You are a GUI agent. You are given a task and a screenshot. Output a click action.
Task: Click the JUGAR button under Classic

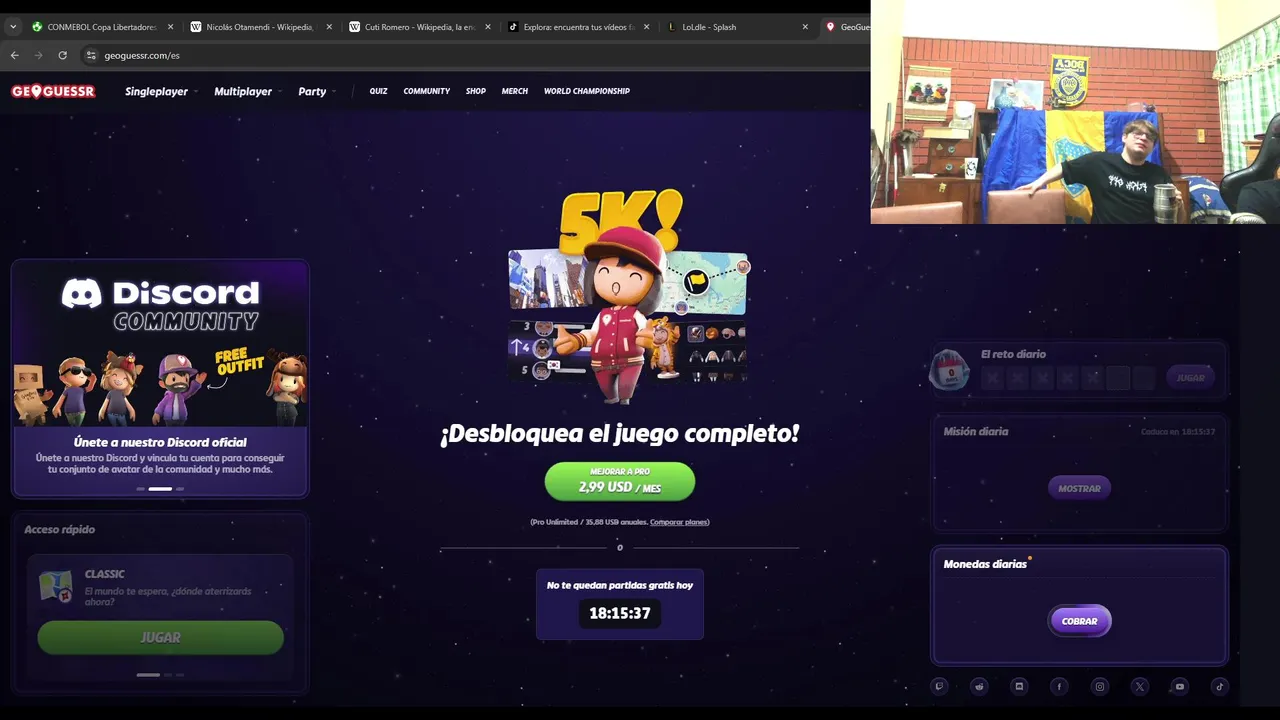160,637
